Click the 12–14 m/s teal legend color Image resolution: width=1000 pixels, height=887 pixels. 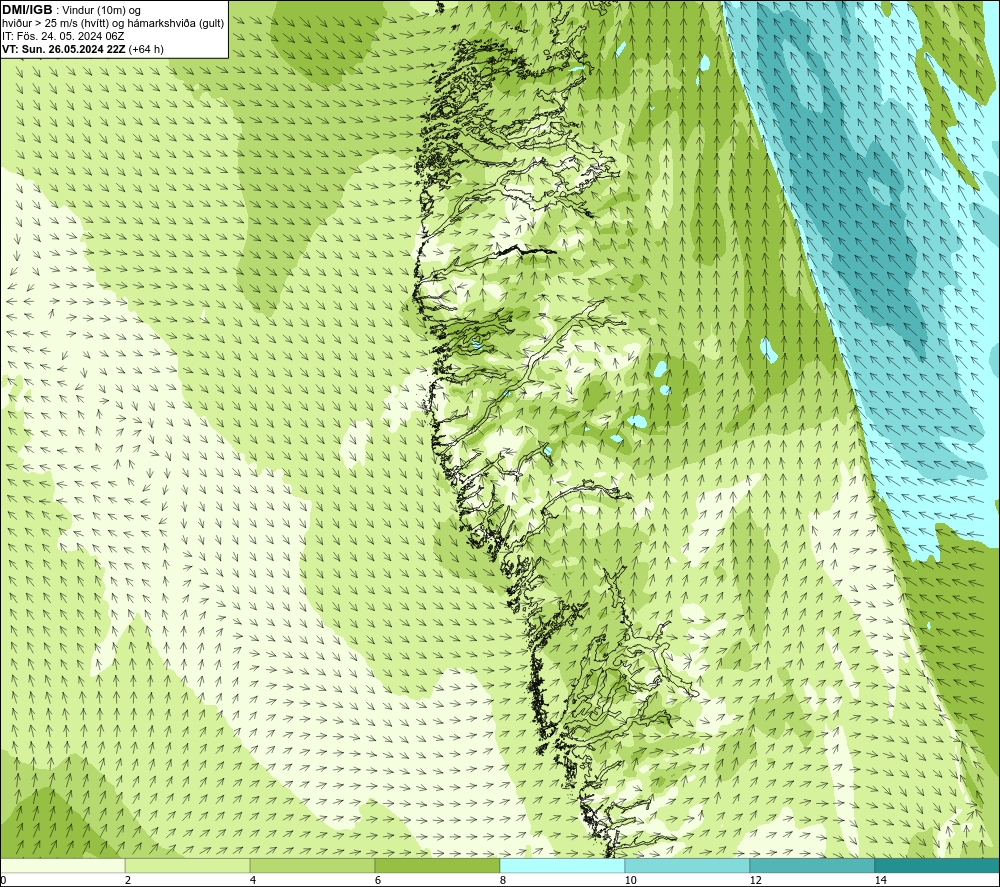(x=812, y=865)
